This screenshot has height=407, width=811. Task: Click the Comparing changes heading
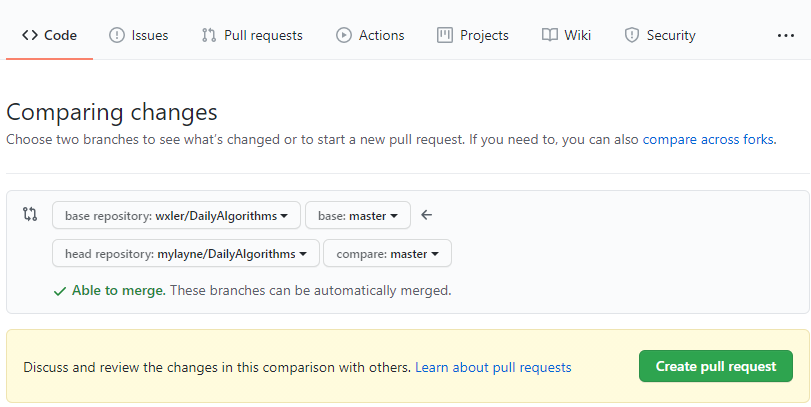point(112,112)
